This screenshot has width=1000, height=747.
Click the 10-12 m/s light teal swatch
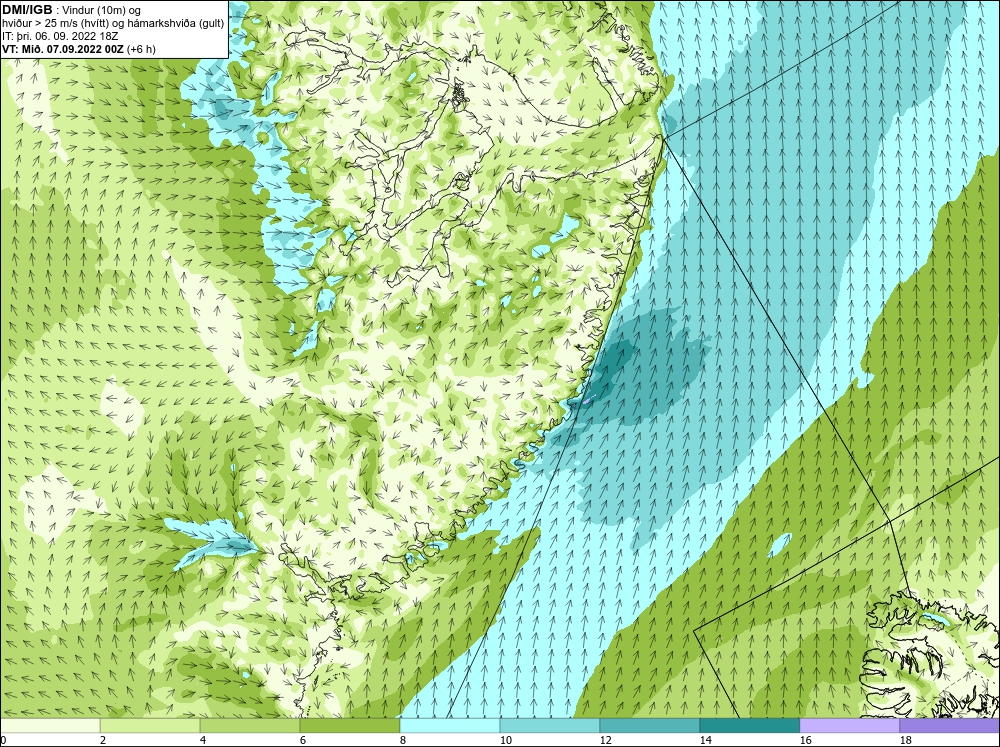pos(550,726)
